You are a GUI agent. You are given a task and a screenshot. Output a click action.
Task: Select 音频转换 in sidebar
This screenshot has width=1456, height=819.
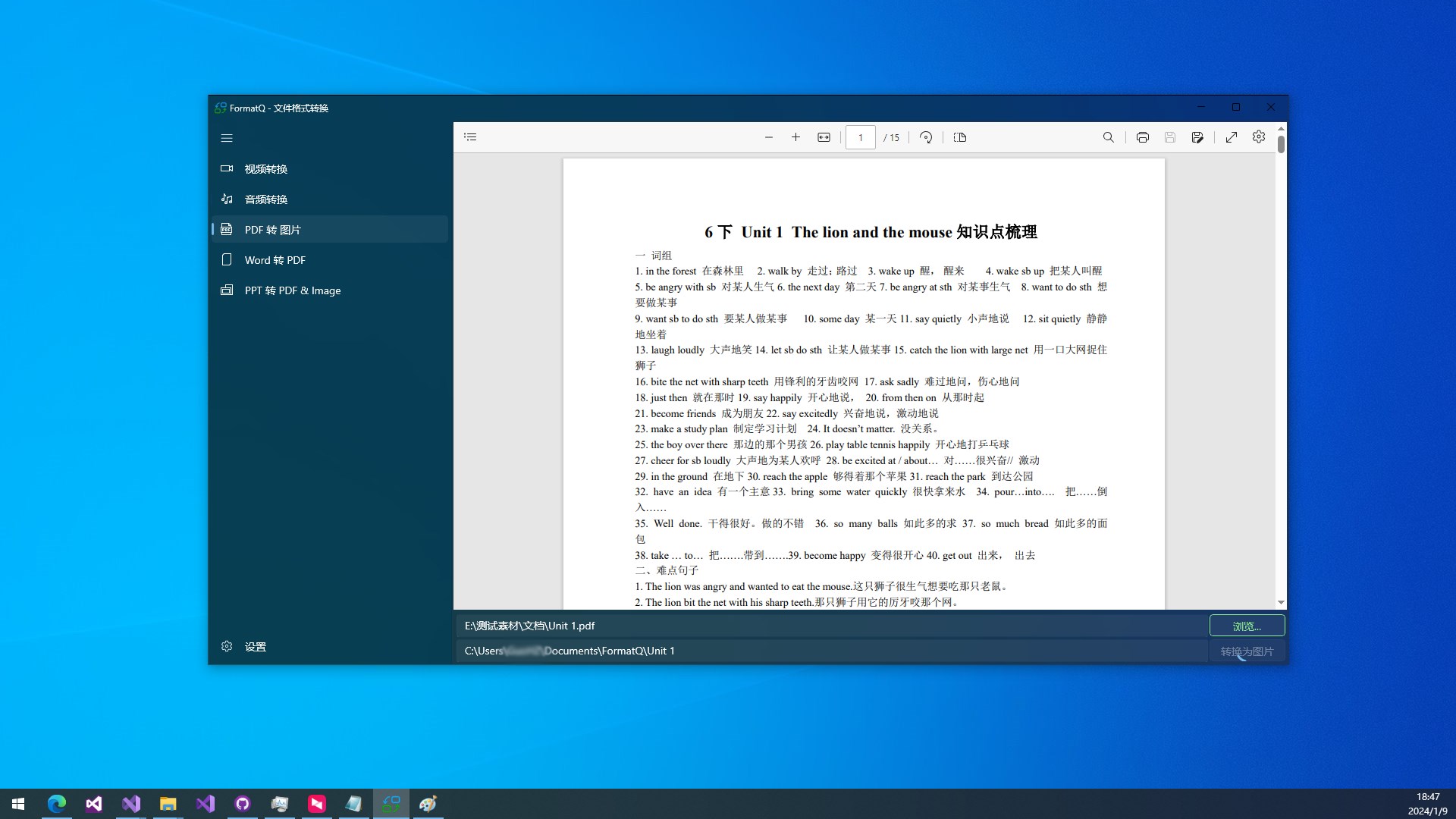tap(265, 199)
